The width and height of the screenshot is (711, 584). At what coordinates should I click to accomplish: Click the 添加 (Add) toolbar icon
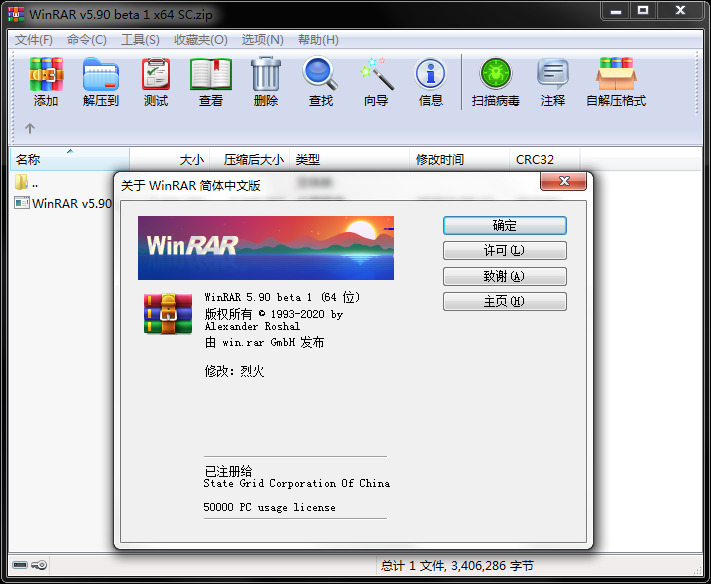point(46,82)
